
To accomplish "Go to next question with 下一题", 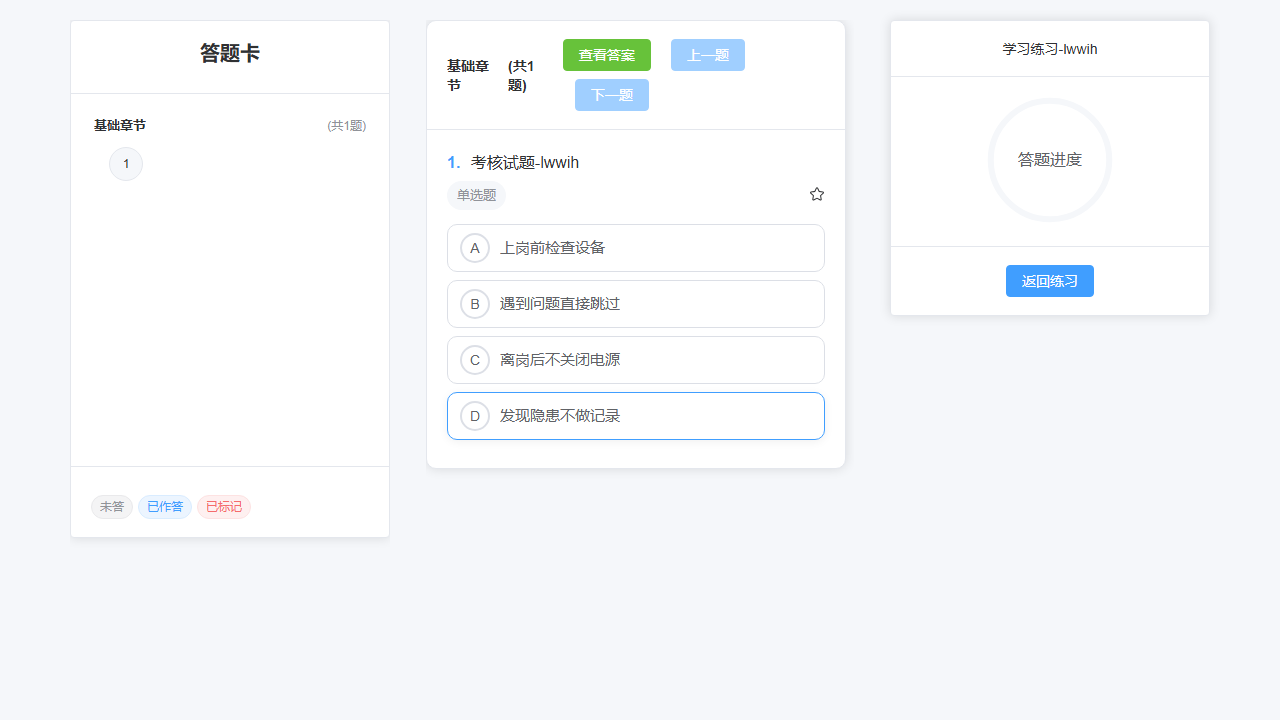I will pos(612,95).
